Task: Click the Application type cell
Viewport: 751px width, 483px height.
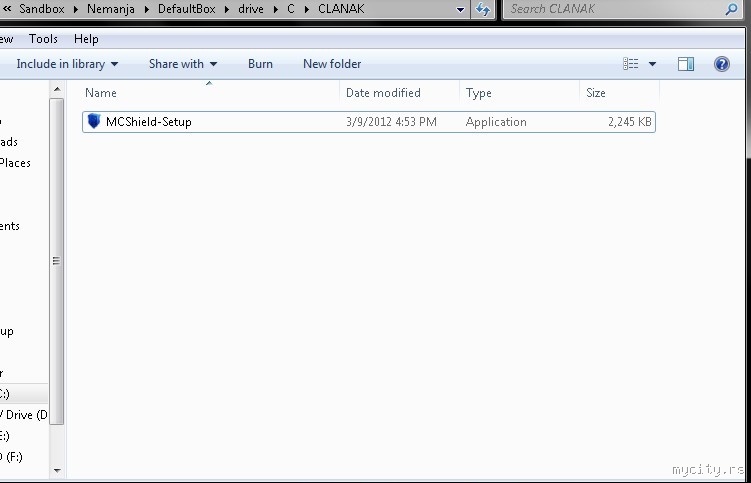Action: [x=496, y=122]
